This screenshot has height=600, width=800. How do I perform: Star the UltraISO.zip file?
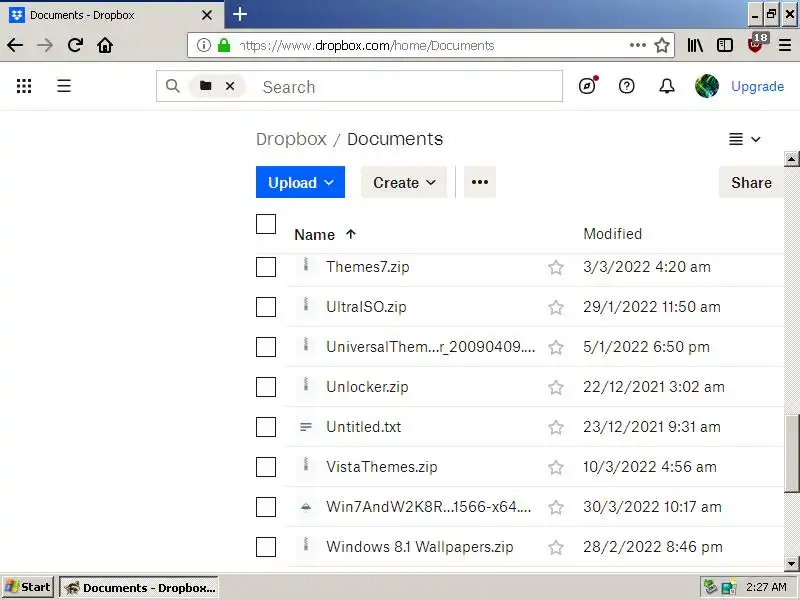556,308
